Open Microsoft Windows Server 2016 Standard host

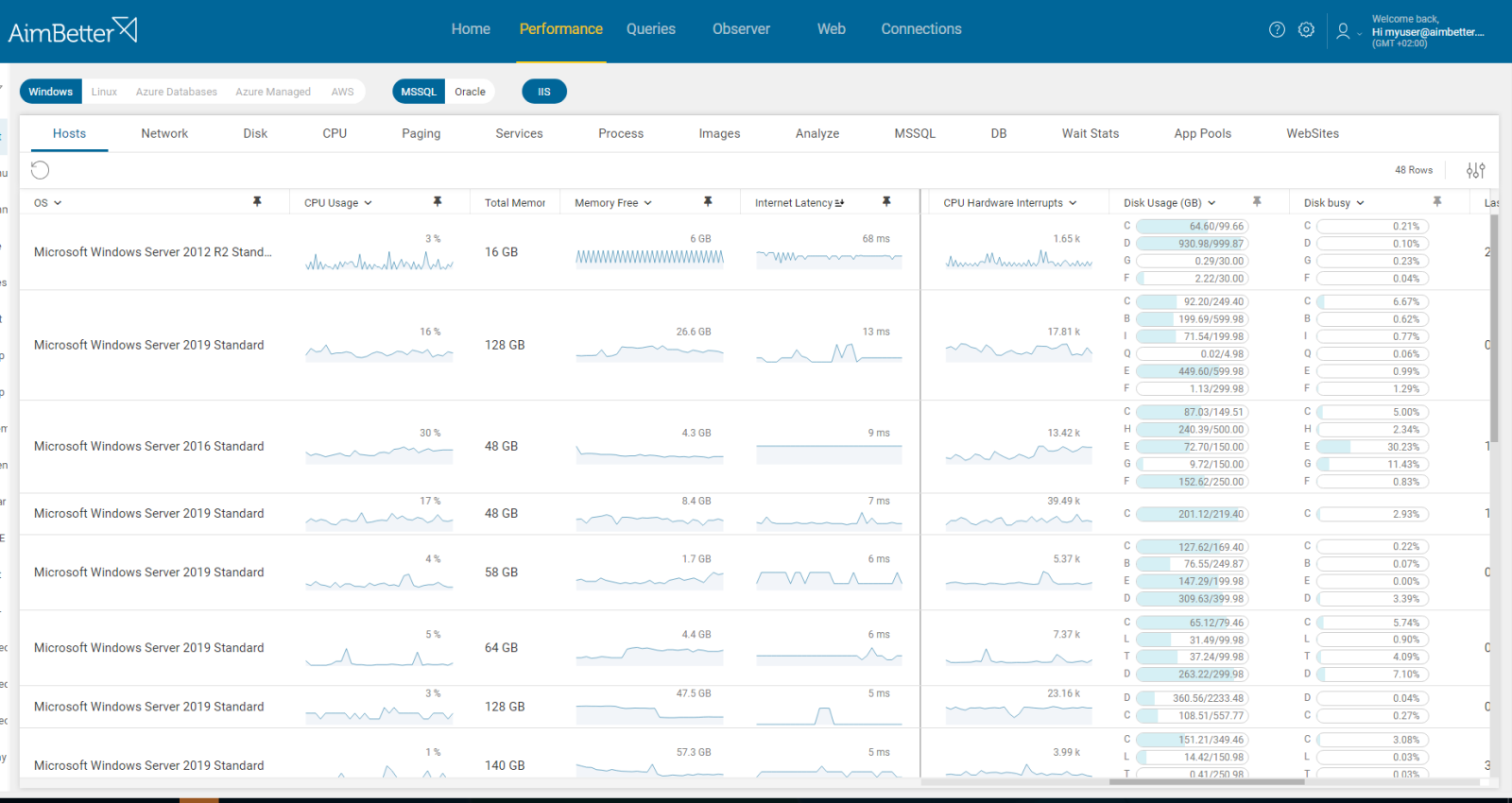149,446
